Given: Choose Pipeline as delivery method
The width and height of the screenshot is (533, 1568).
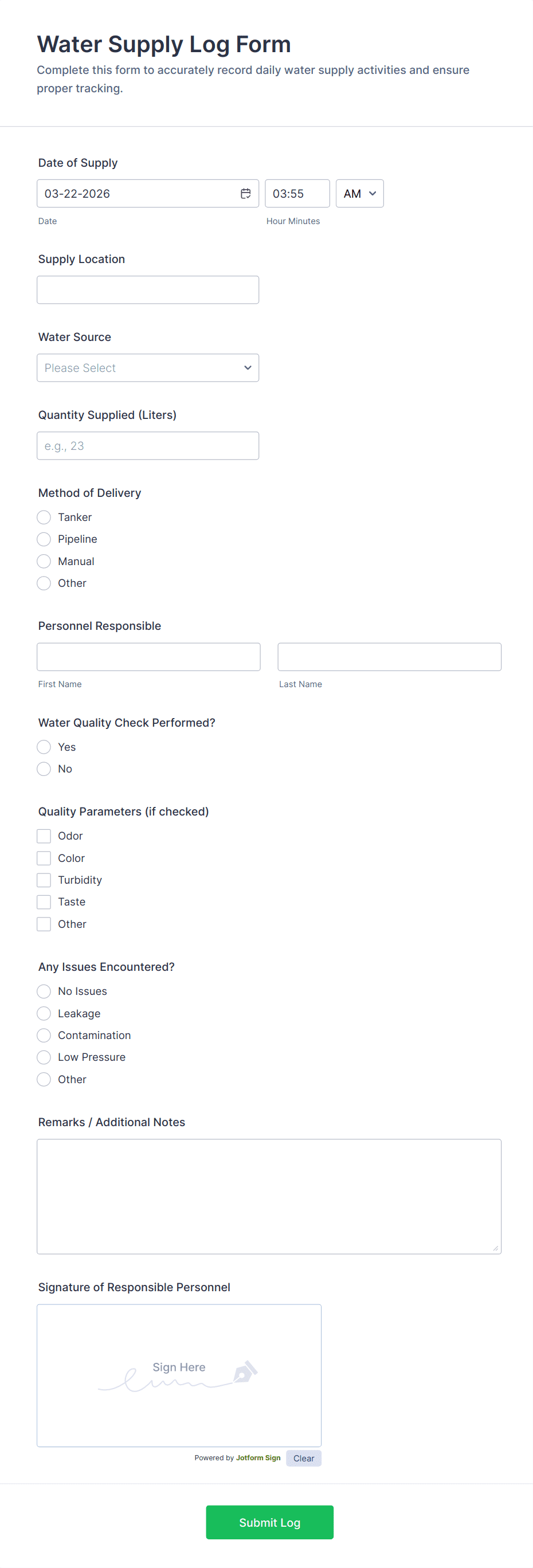Looking at the screenshot, I should pyautogui.click(x=44, y=539).
